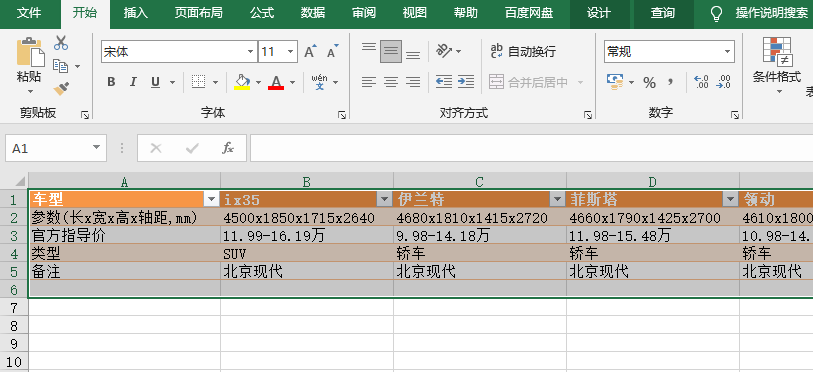The image size is (813, 372).
Task: Increase decimal places
Action: 702,82
